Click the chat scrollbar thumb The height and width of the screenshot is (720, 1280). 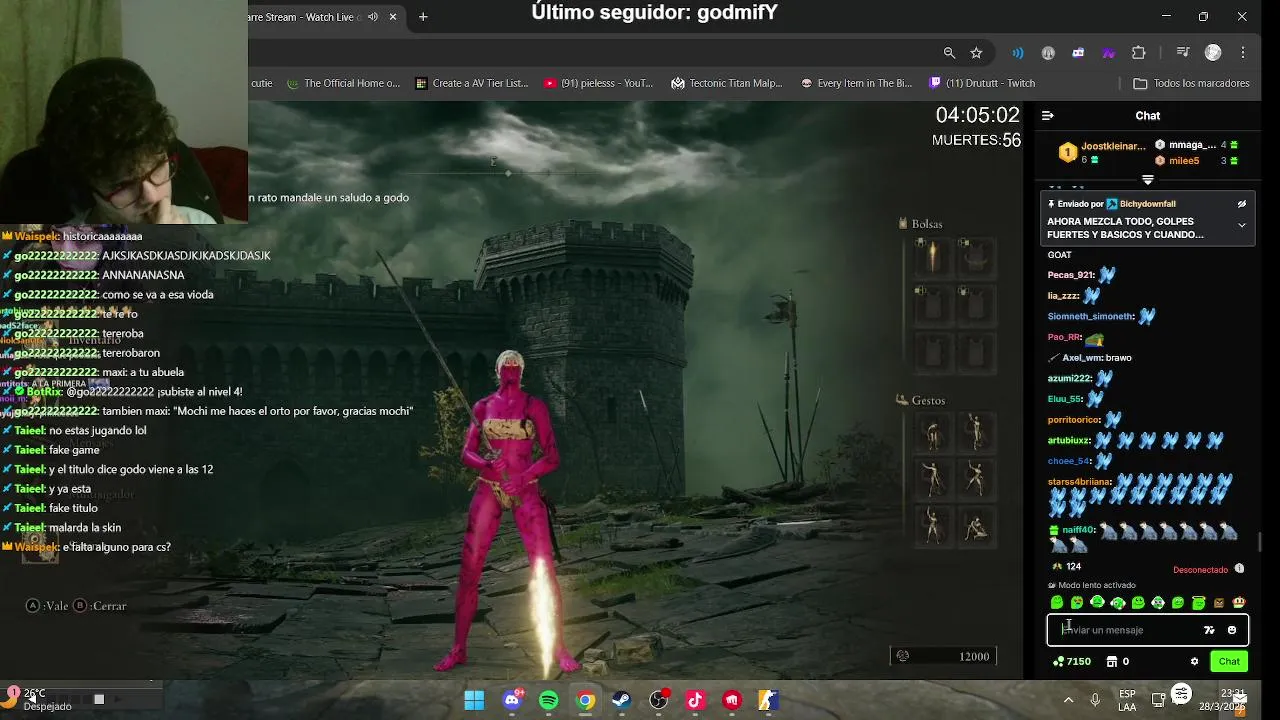pyautogui.click(x=1259, y=541)
